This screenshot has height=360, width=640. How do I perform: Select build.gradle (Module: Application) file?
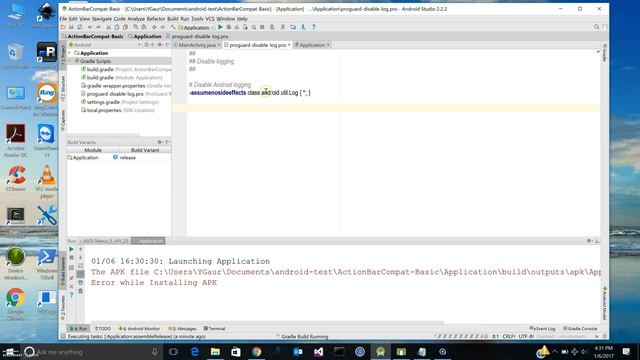point(122,78)
